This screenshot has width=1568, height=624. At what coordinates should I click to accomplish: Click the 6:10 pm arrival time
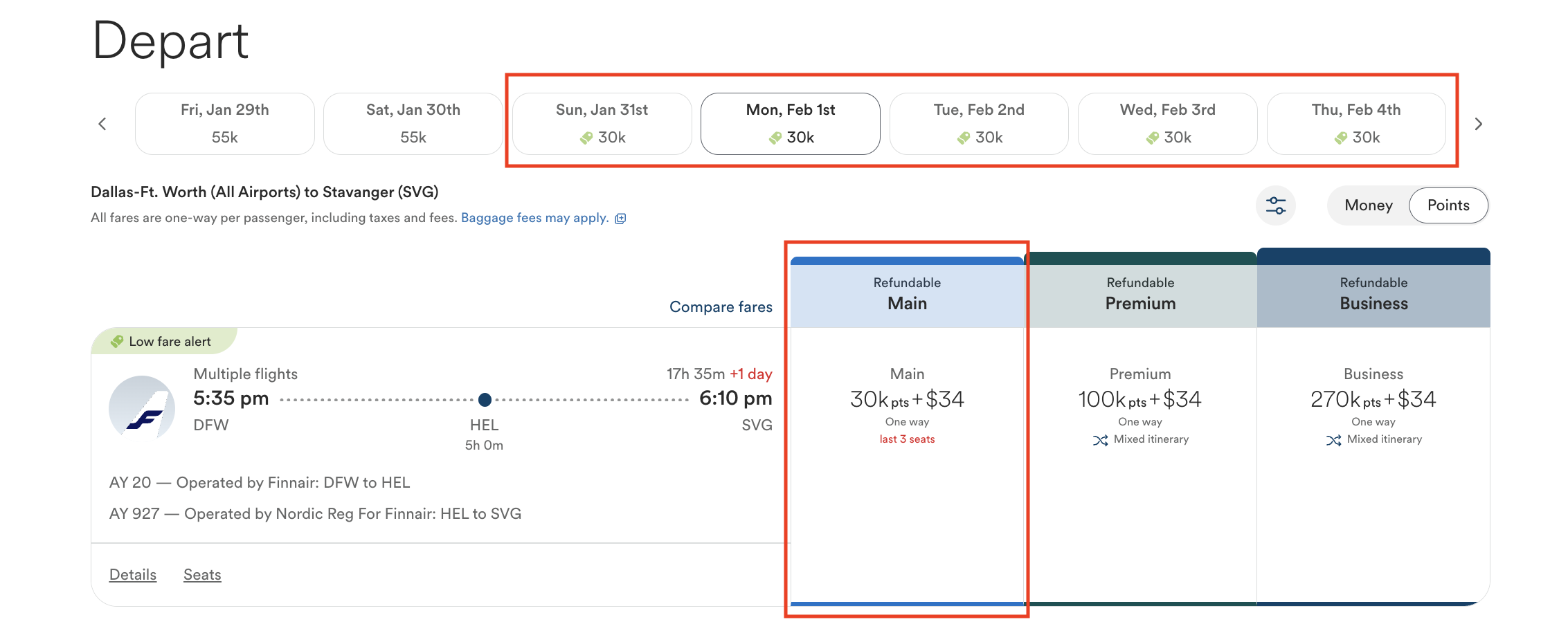click(736, 398)
